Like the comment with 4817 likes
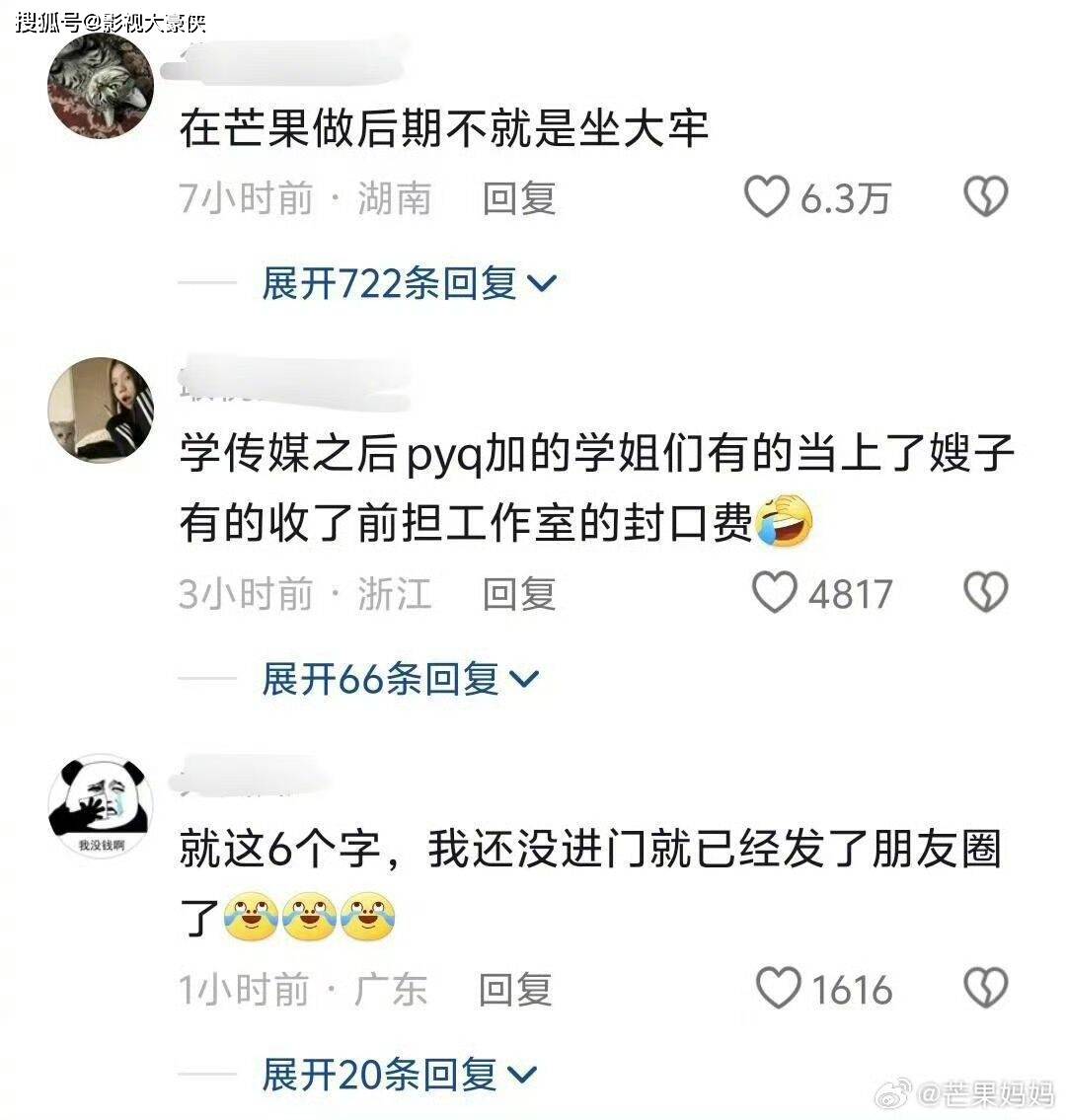The height and width of the screenshot is (1120, 1066). pos(775,592)
